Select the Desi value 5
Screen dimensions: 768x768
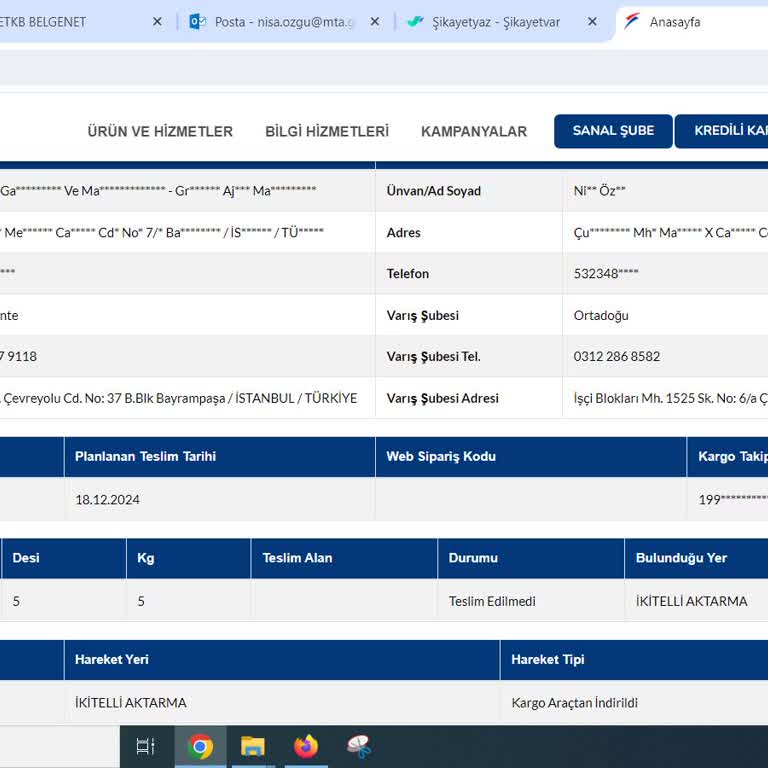point(16,601)
